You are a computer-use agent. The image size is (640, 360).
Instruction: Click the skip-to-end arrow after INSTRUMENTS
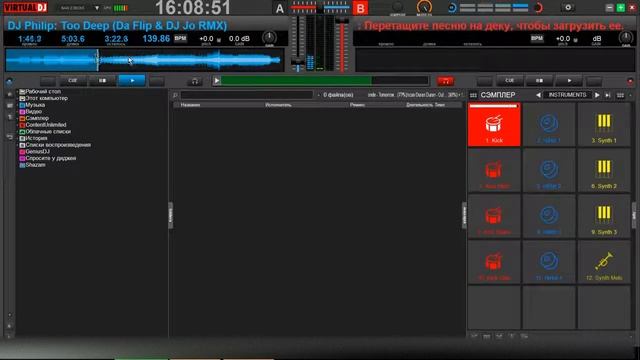click(x=608, y=95)
